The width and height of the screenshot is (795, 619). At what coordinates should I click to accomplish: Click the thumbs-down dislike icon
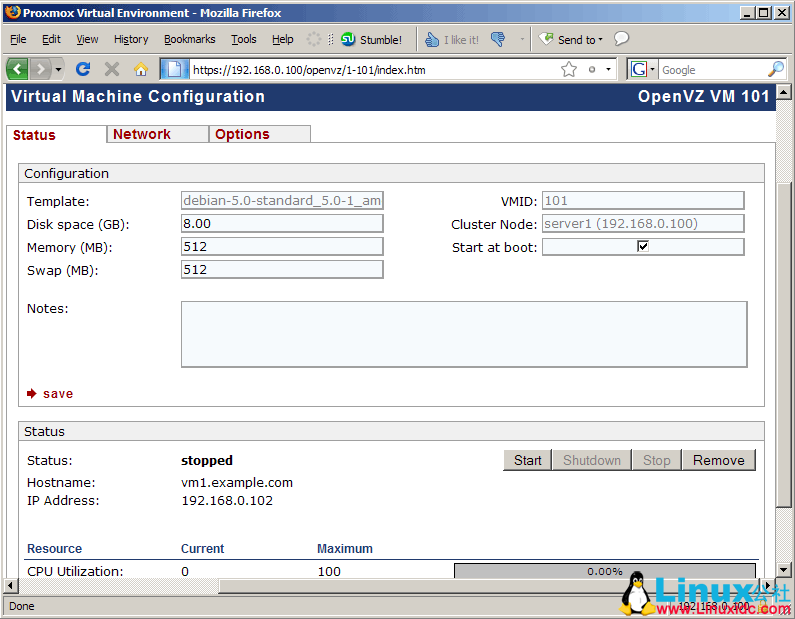coord(498,40)
